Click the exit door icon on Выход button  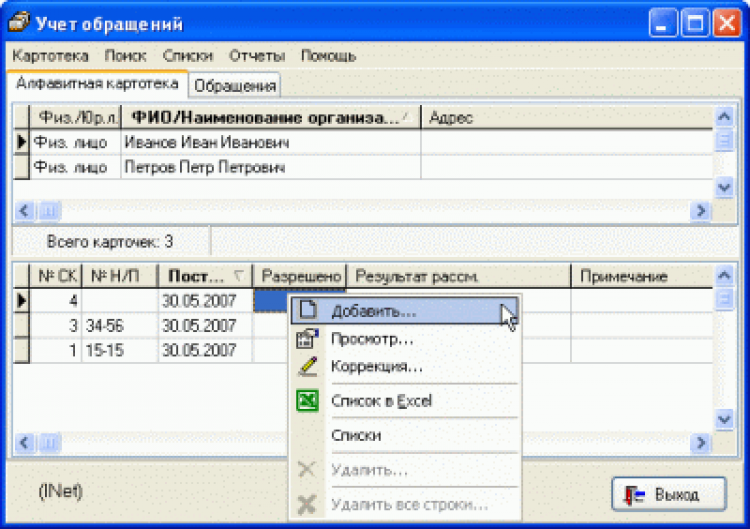click(x=634, y=494)
